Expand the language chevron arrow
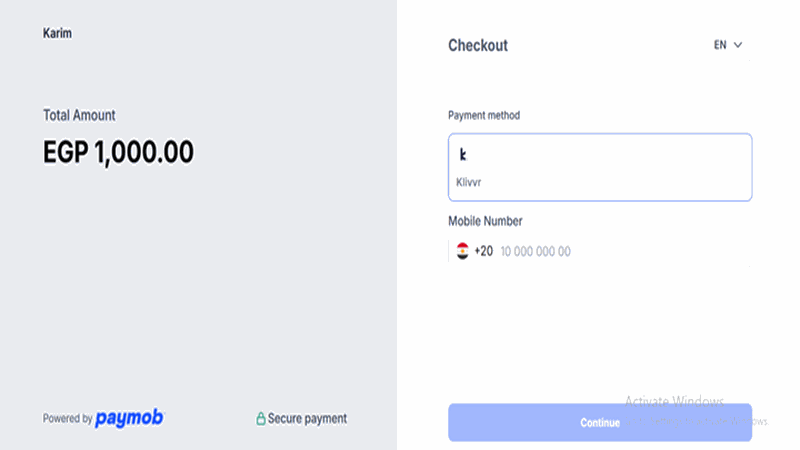The image size is (800, 450). tap(738, 45)
